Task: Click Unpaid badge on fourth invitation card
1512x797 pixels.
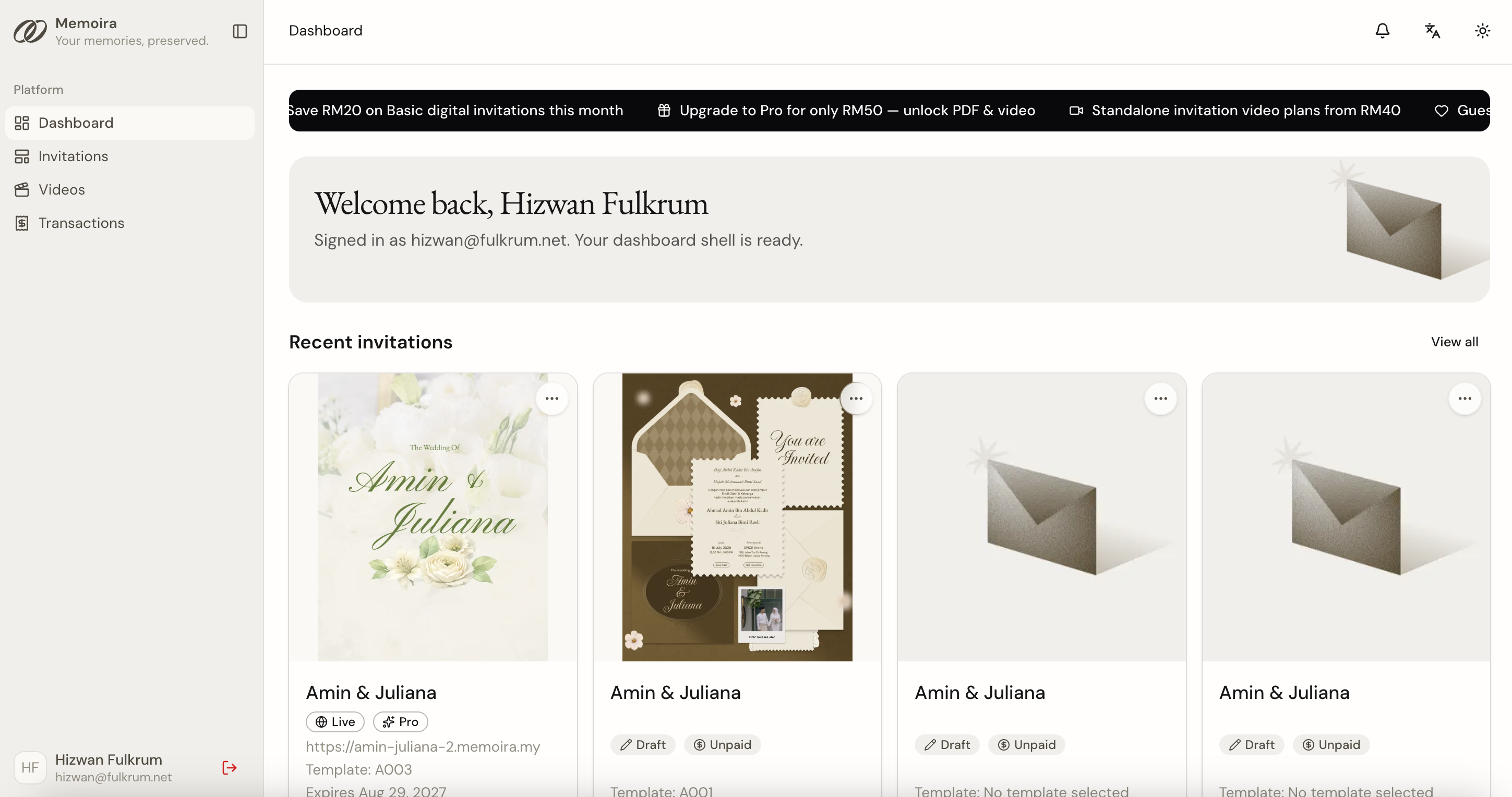Action: tap(1331, 745)
